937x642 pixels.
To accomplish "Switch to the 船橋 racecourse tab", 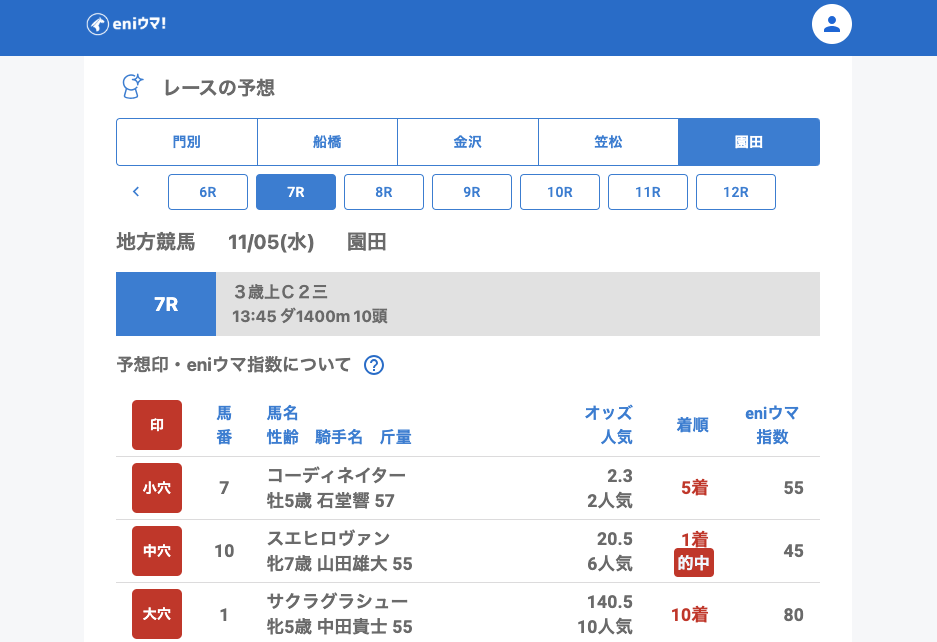I will (x=327, y=142).
